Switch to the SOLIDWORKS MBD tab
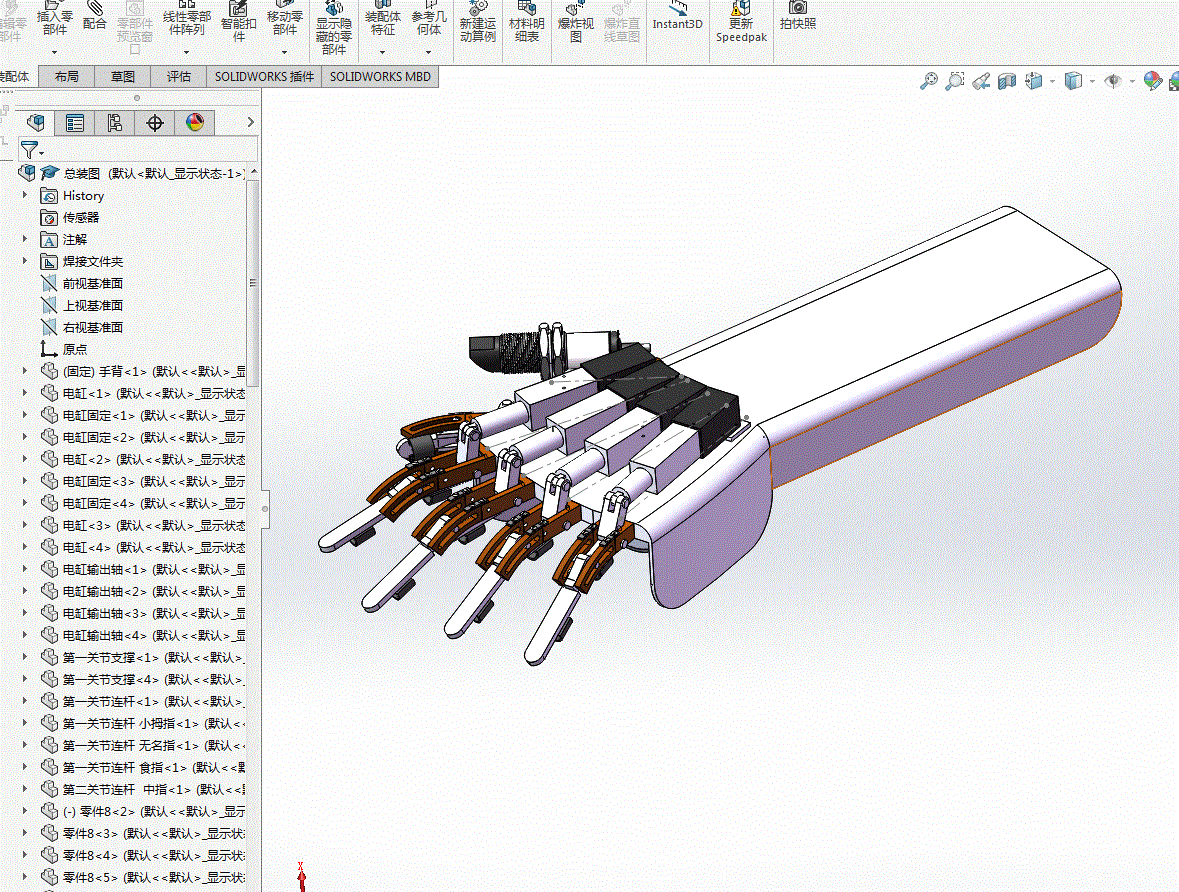Screen dimensions: 1179x892 (x=380, y=77)
